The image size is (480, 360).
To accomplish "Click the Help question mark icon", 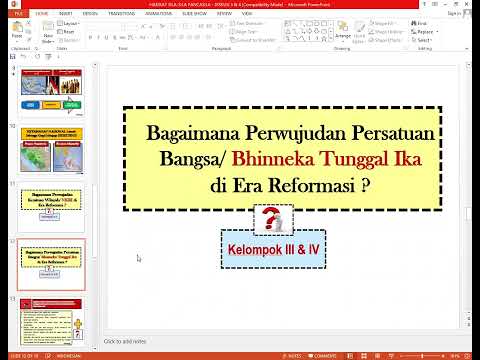I will [x=424, y=4].
